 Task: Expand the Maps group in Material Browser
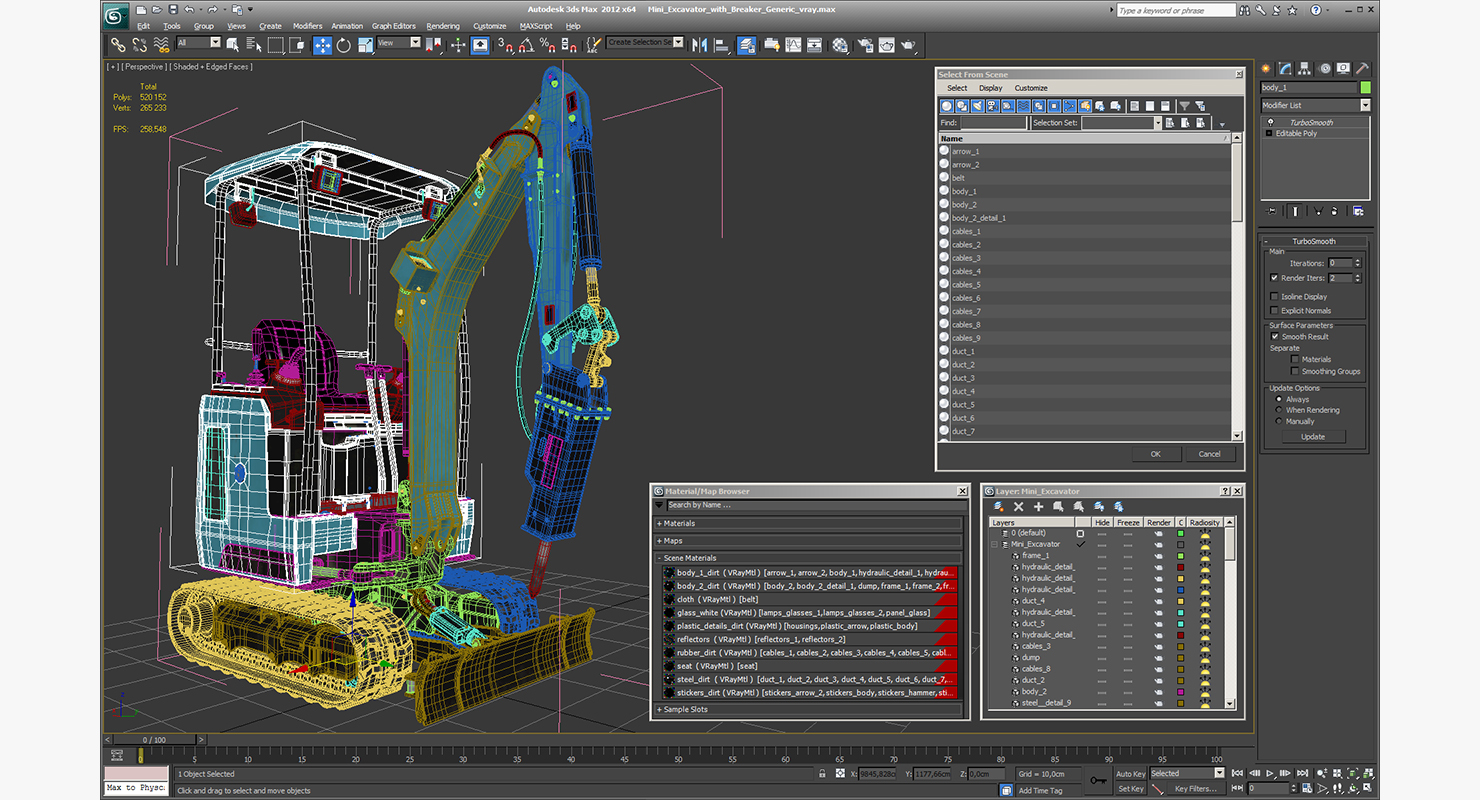(809, 541)
